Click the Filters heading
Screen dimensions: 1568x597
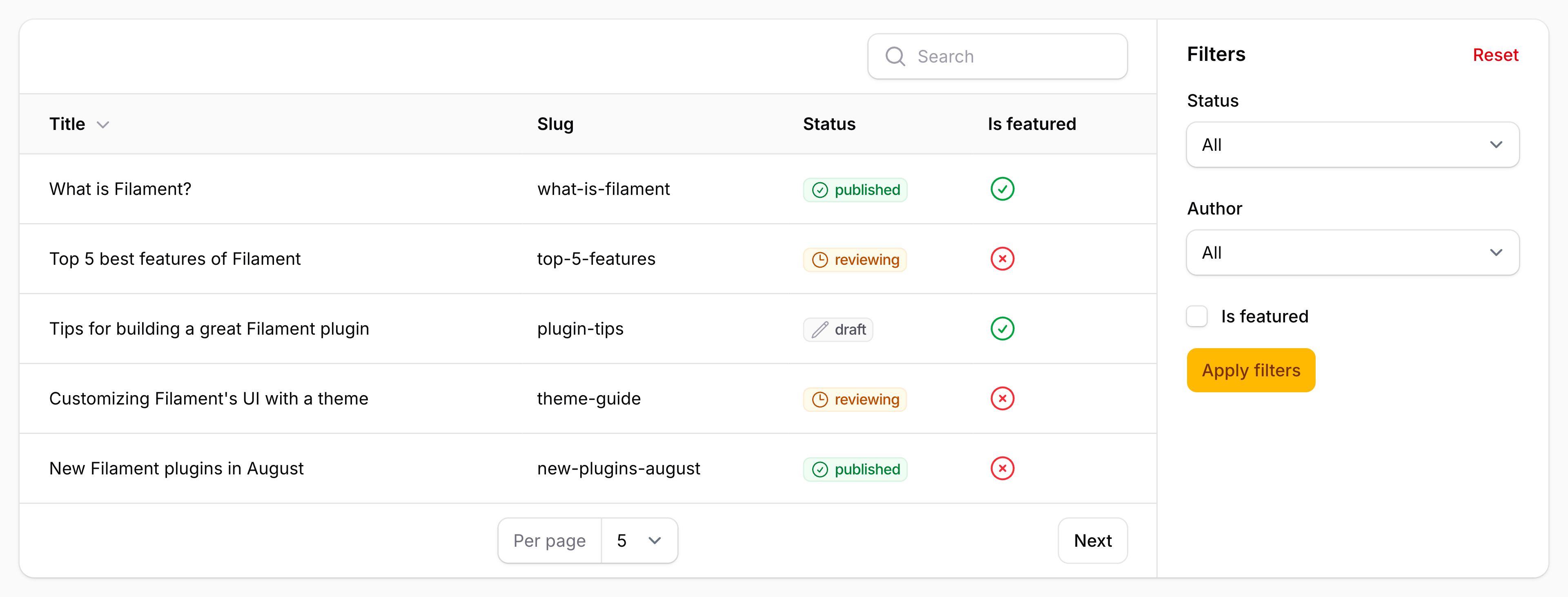pos(1216,54)
